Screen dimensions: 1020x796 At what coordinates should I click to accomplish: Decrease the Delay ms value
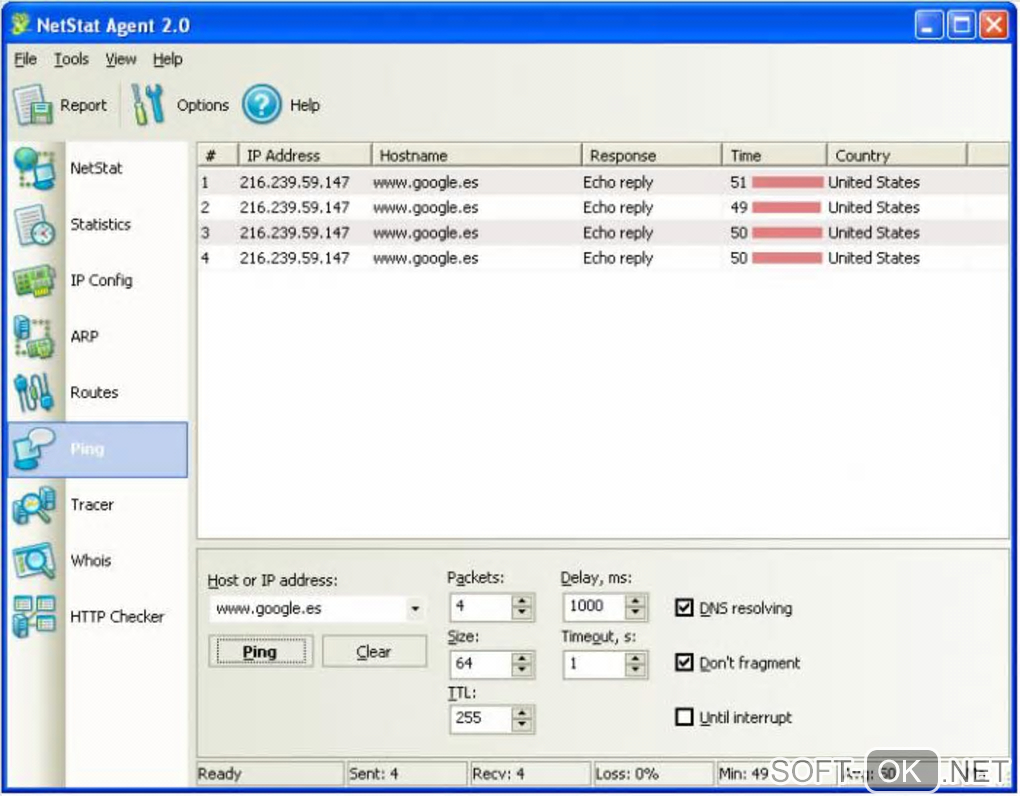click(x=636, y=613)
